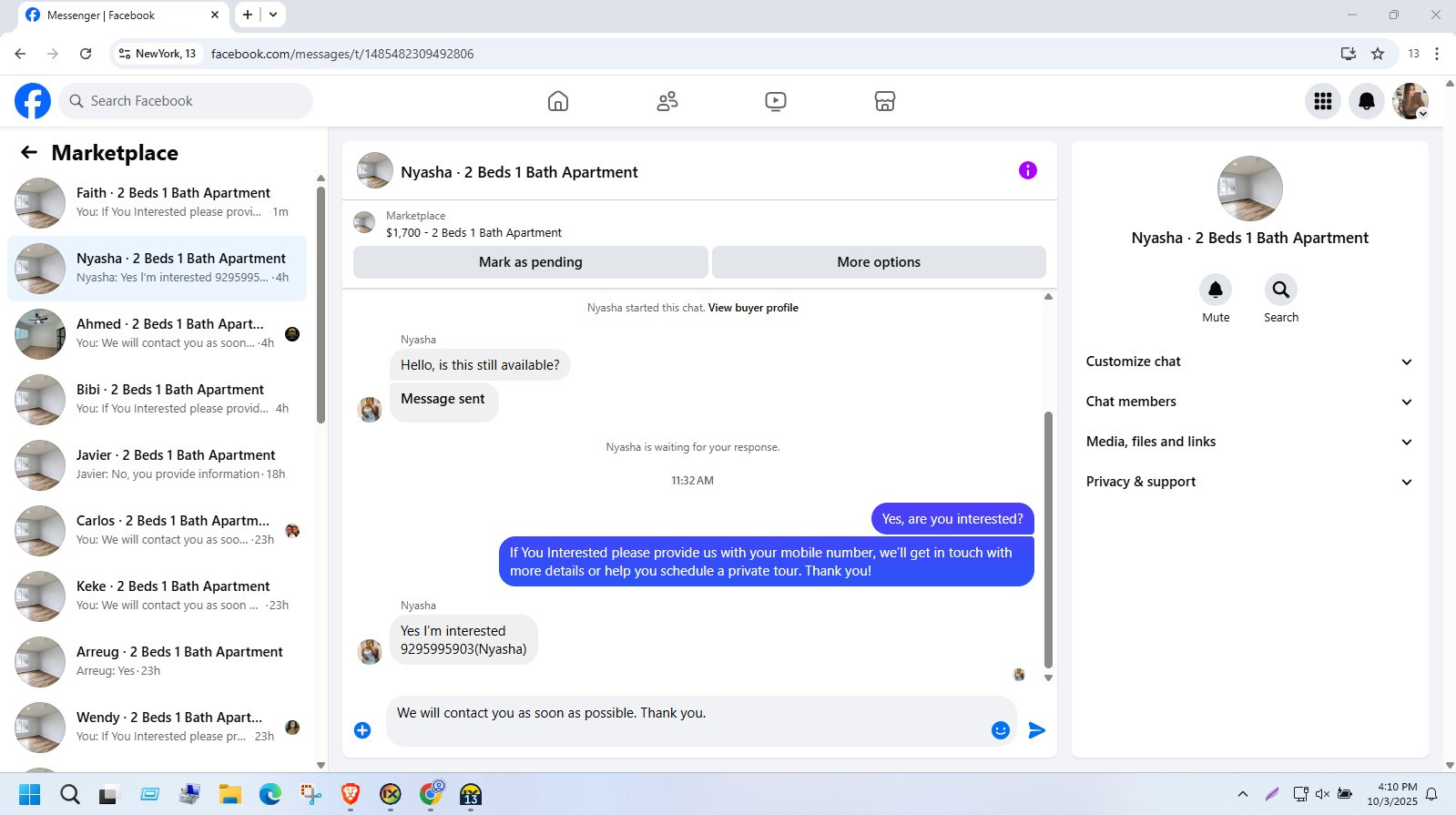Open the notifications bell in the header
Viewport: 1456px width, 815px height.
(x=1367, y=101)
